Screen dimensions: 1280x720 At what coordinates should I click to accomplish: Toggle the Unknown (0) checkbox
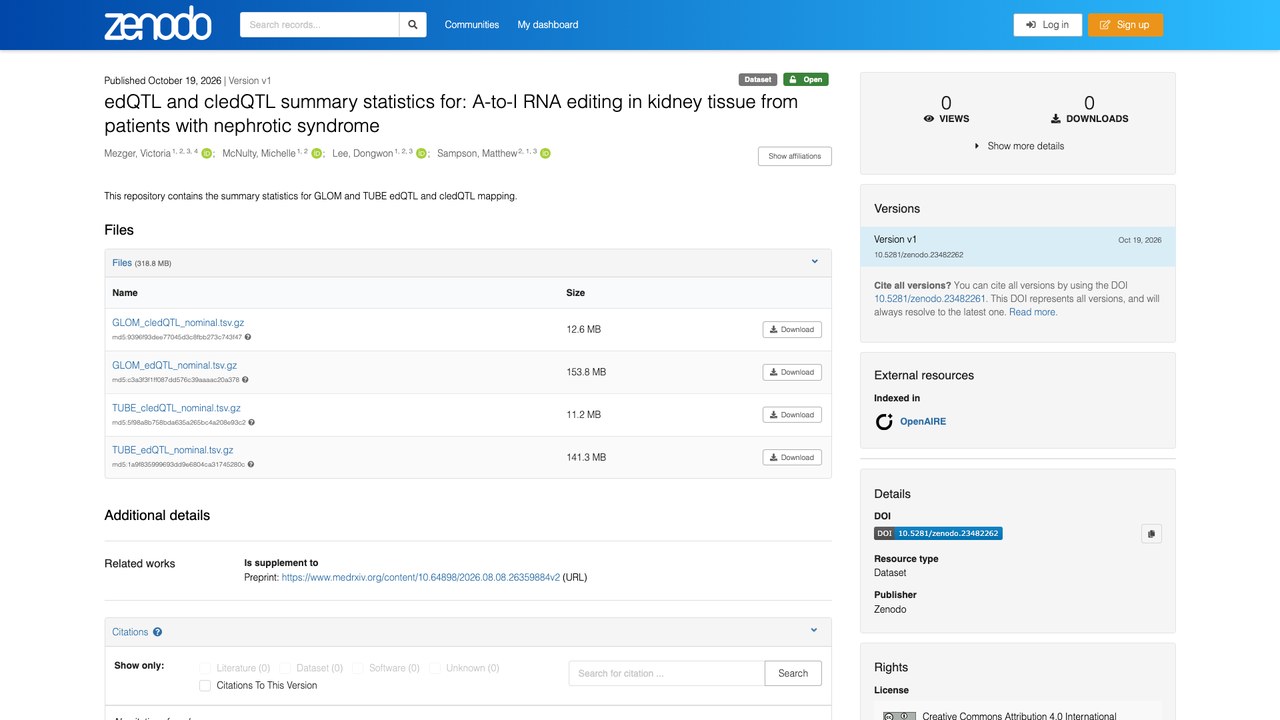click(434, 668)
